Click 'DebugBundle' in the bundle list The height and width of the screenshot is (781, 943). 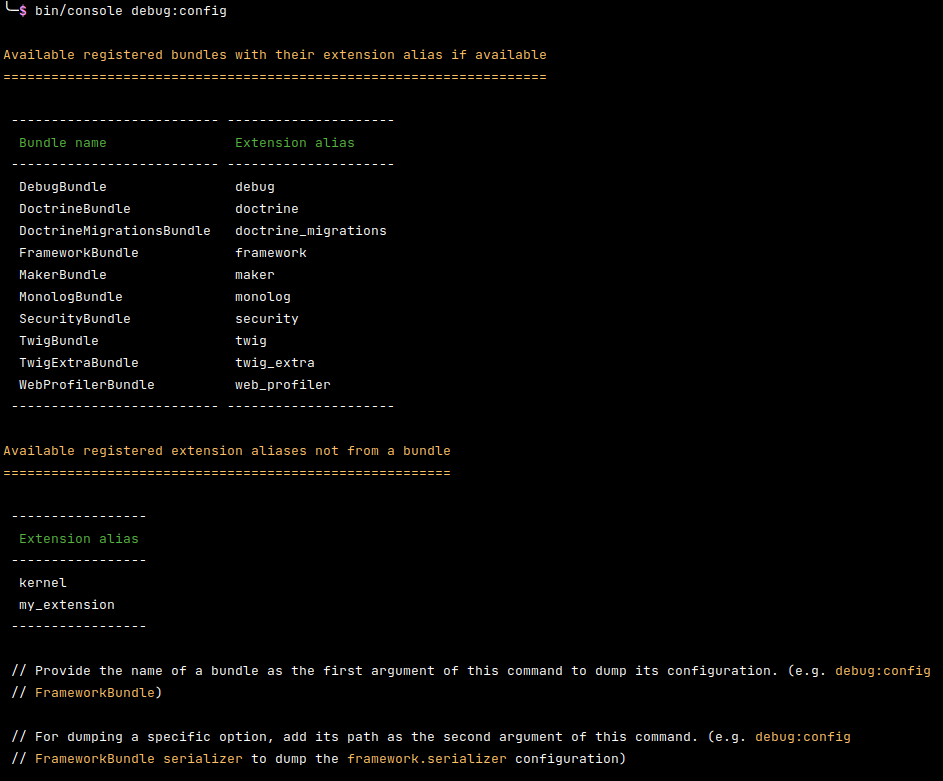(63, 186)
